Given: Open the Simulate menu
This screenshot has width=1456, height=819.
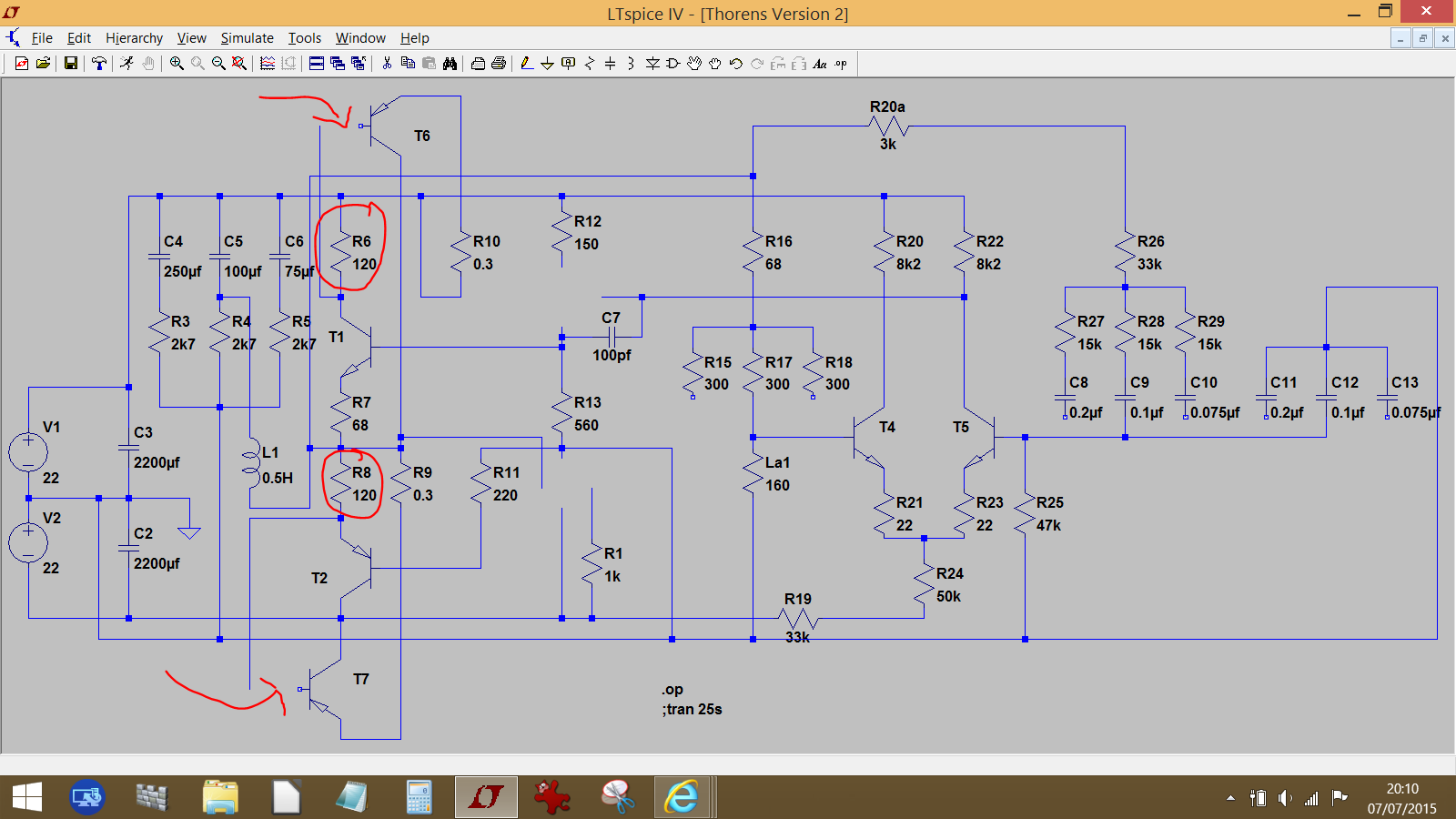Looking at the screenshot, I should (247, 38).
